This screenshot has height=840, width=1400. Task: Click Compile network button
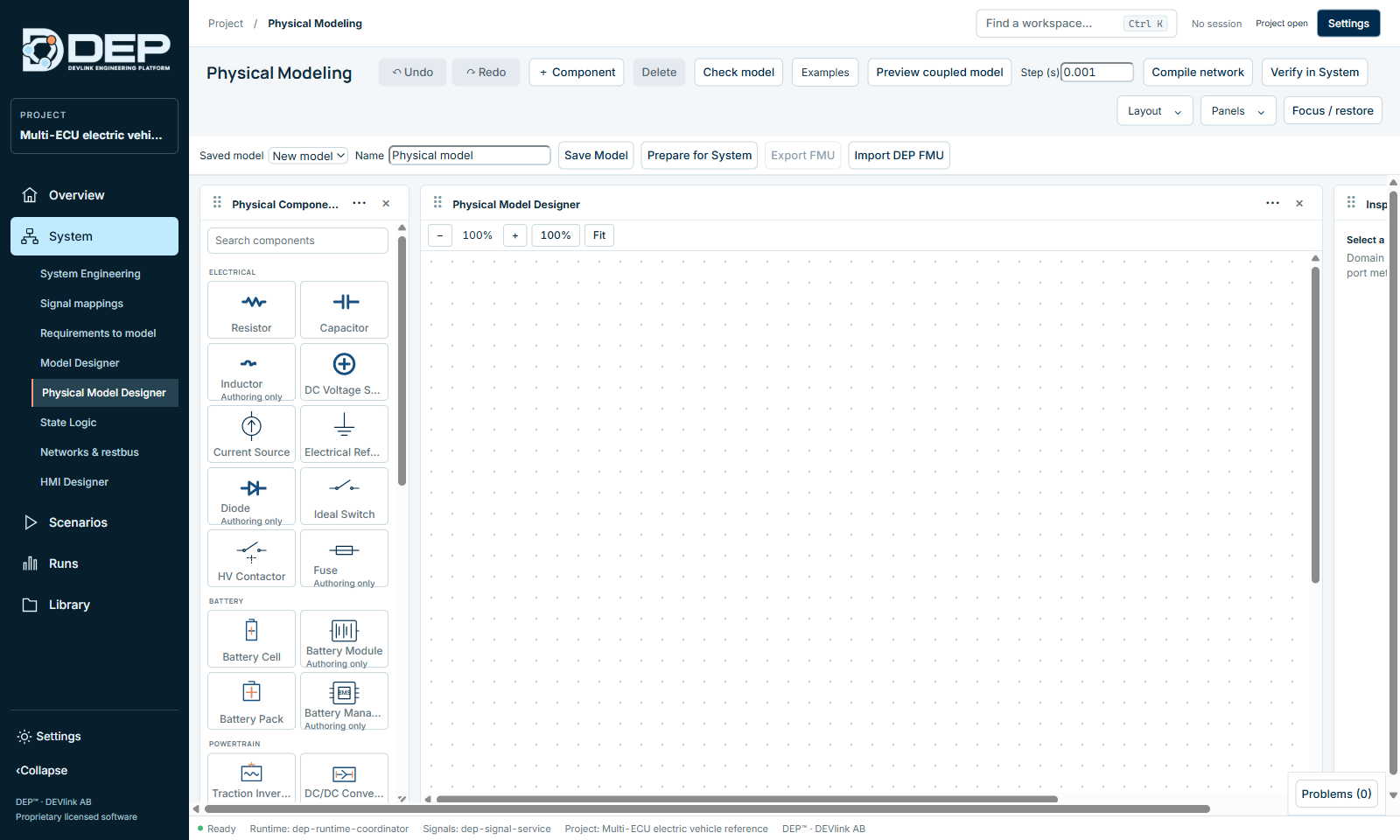1198,73
